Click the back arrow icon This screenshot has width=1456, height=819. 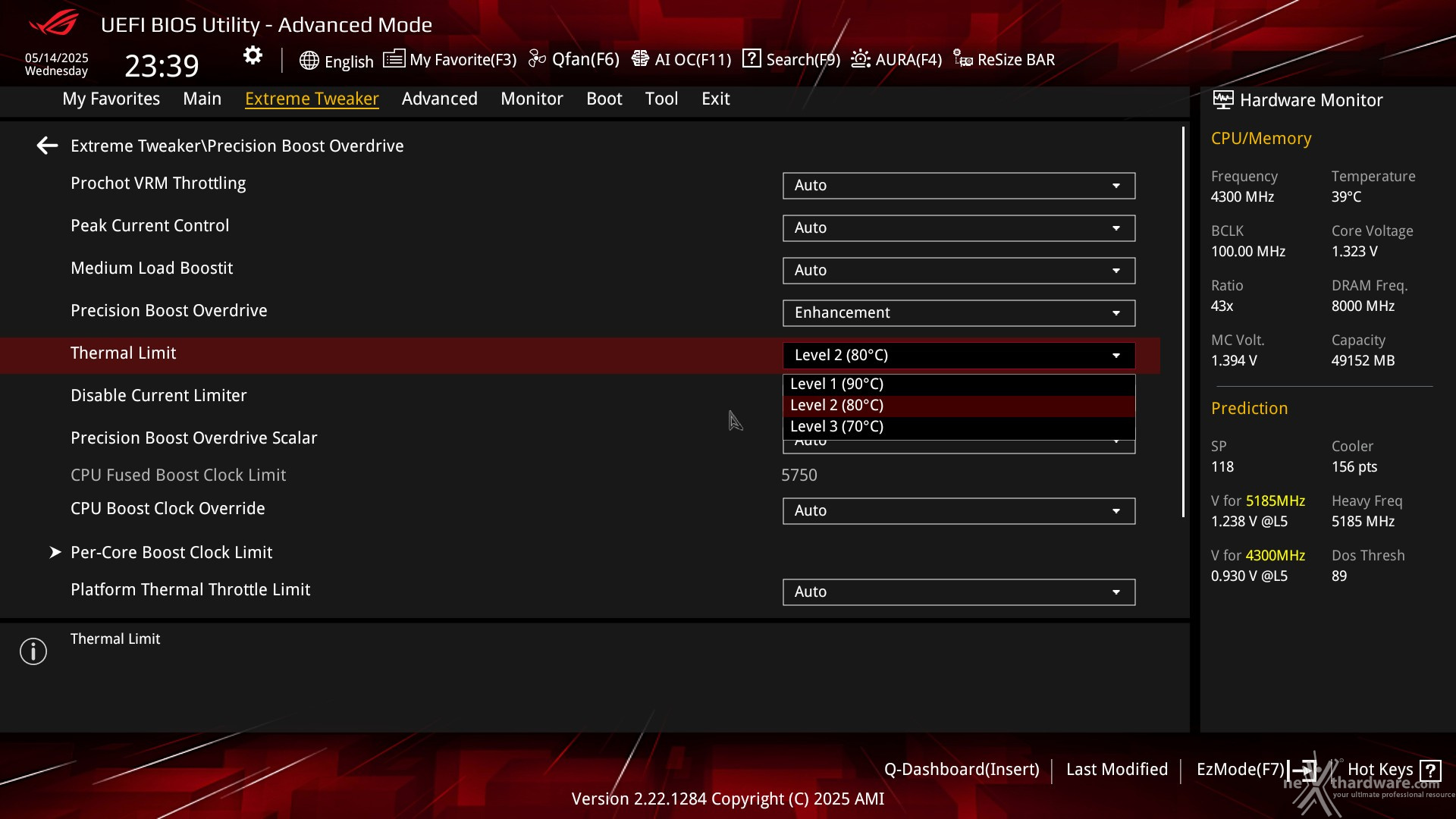[x=47, y=146]
